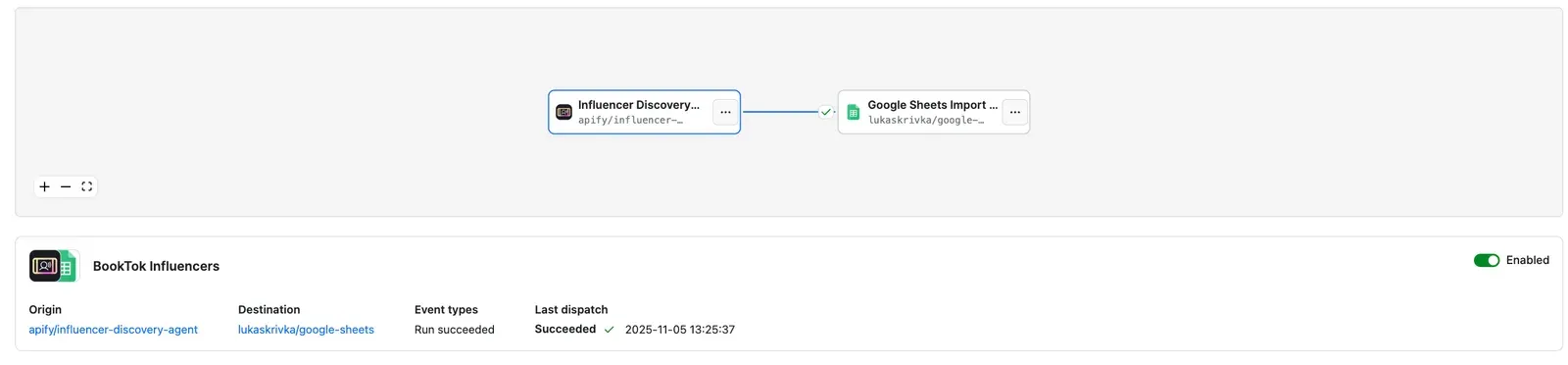Select the Google Sheets Import node card
This screenshot has width=1568, height=365.
933,112
